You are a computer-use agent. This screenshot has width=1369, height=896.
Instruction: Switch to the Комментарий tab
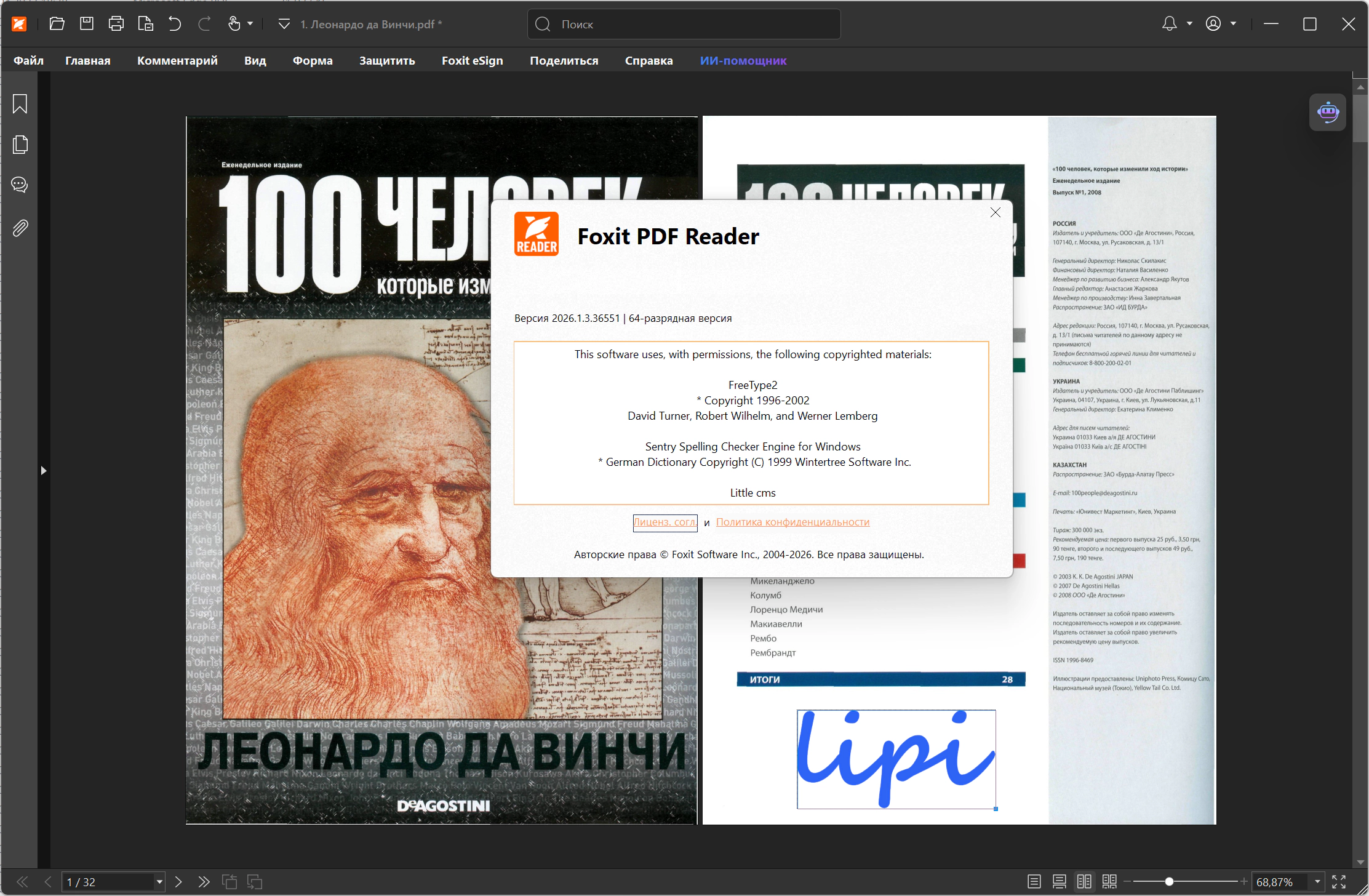point(177,60)
